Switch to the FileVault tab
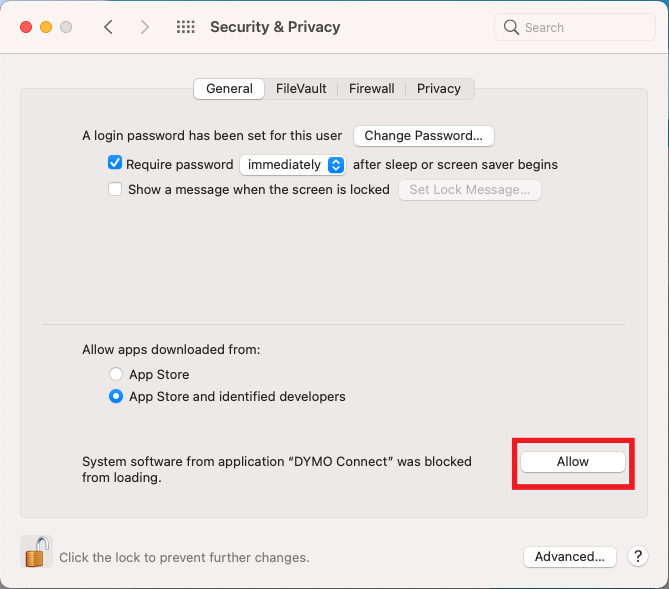 pos(301,88)
